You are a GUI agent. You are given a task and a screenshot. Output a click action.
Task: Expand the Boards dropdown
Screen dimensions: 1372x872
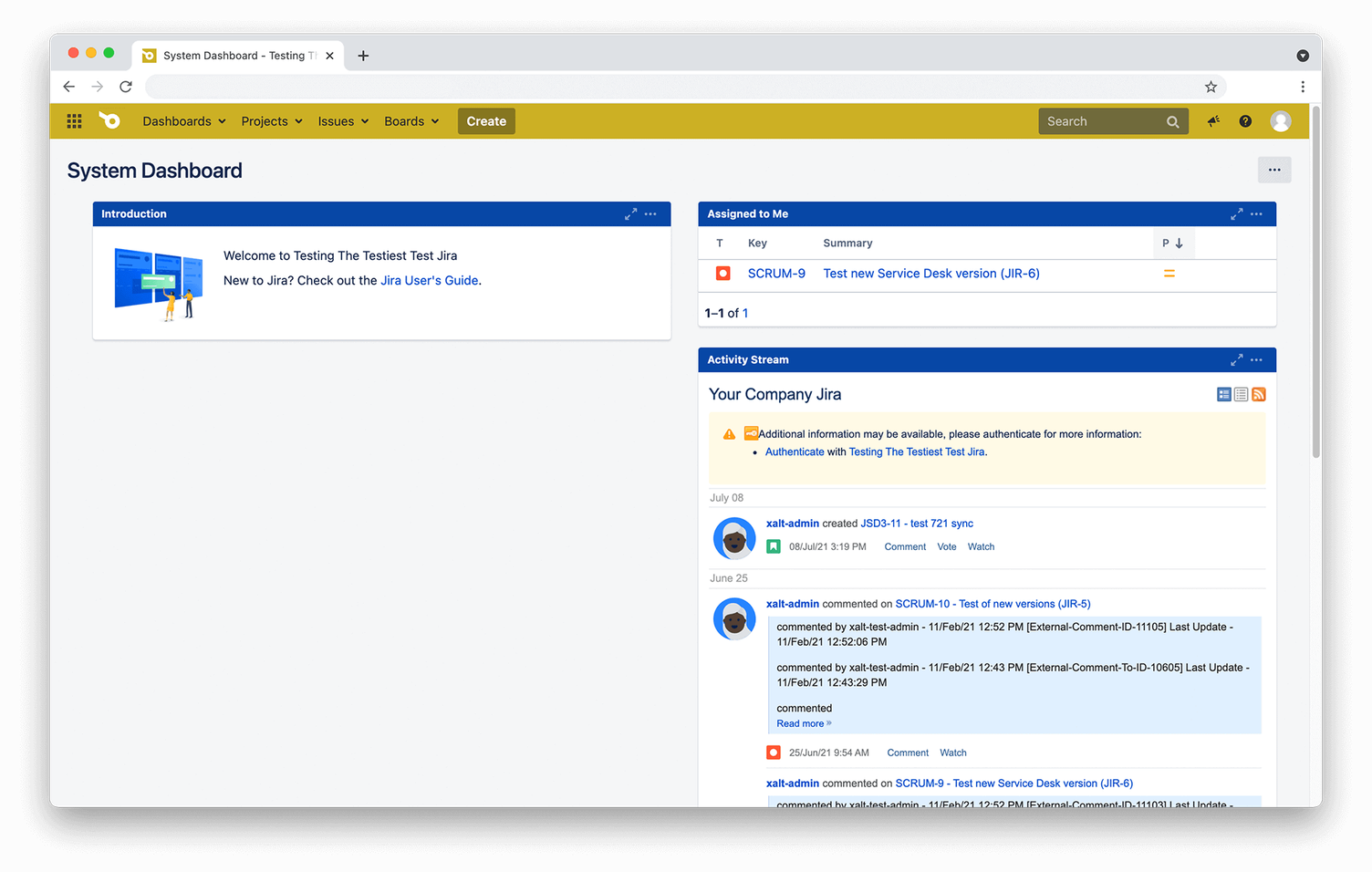[x=411, y=121]
